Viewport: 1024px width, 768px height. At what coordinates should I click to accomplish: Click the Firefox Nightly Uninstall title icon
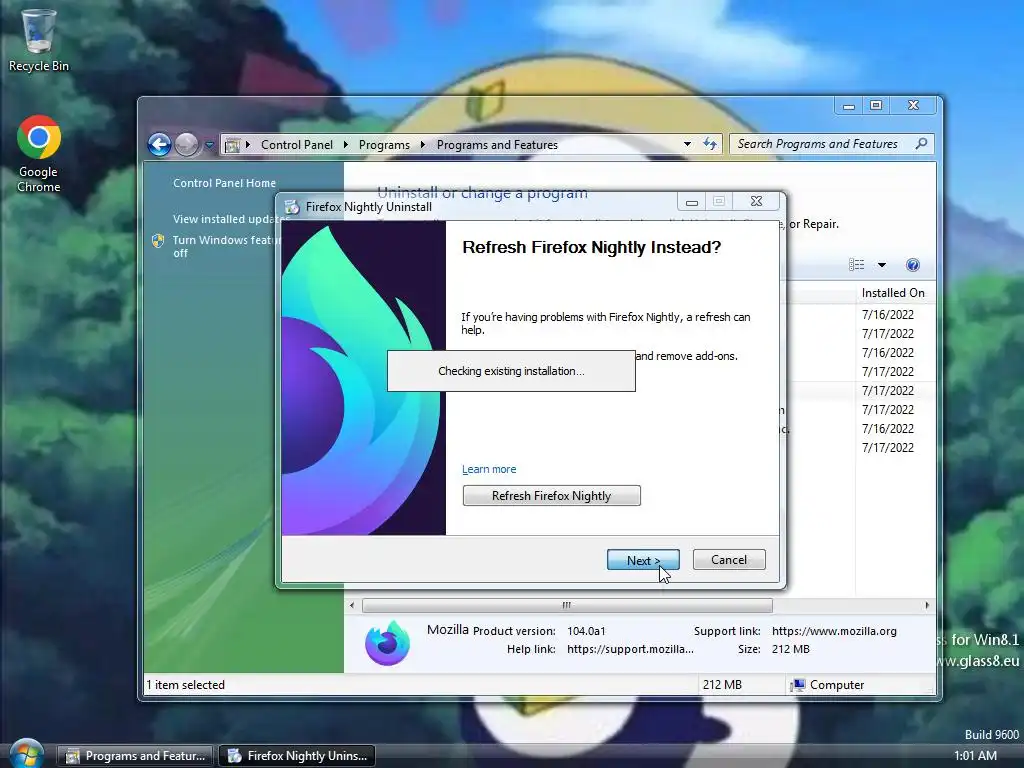pos(292,207)
